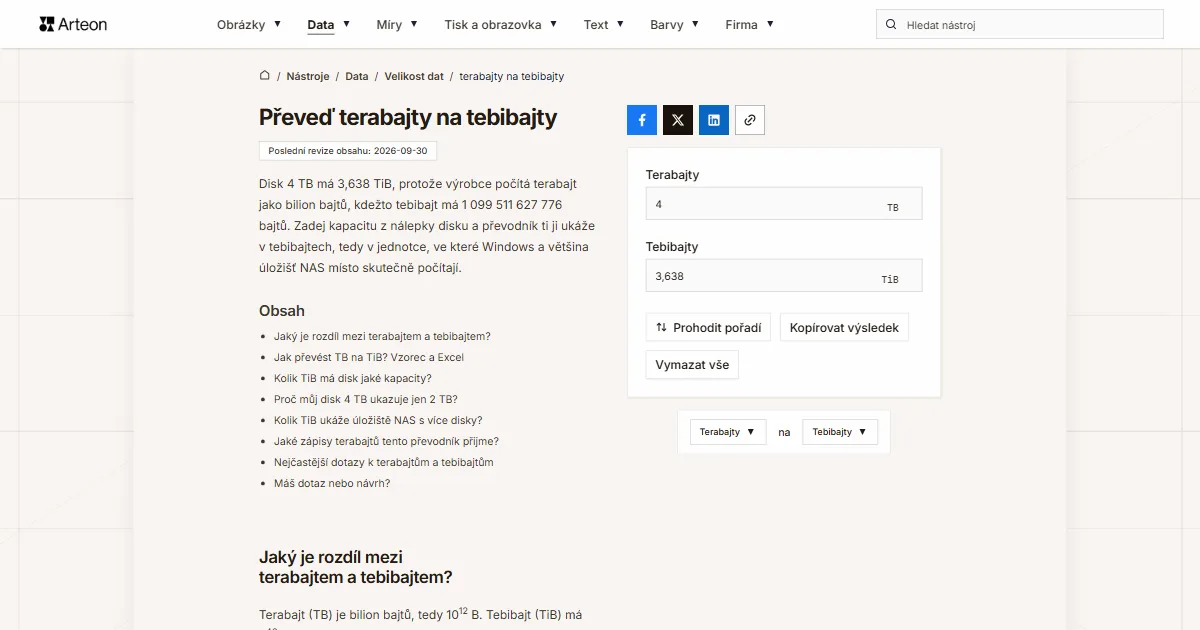Viewport: 1200px width, 630px height.
Task: Click terabajty na tebibajty breadcrumb text
Action: [512, 76]
